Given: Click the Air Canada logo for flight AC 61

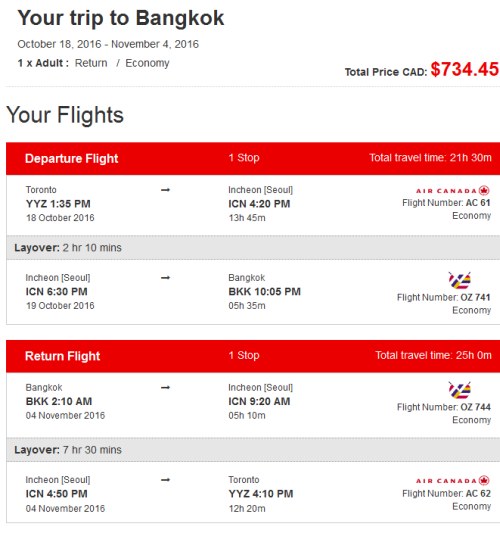Looking at the screenshot, I should (x=453, y=190).
